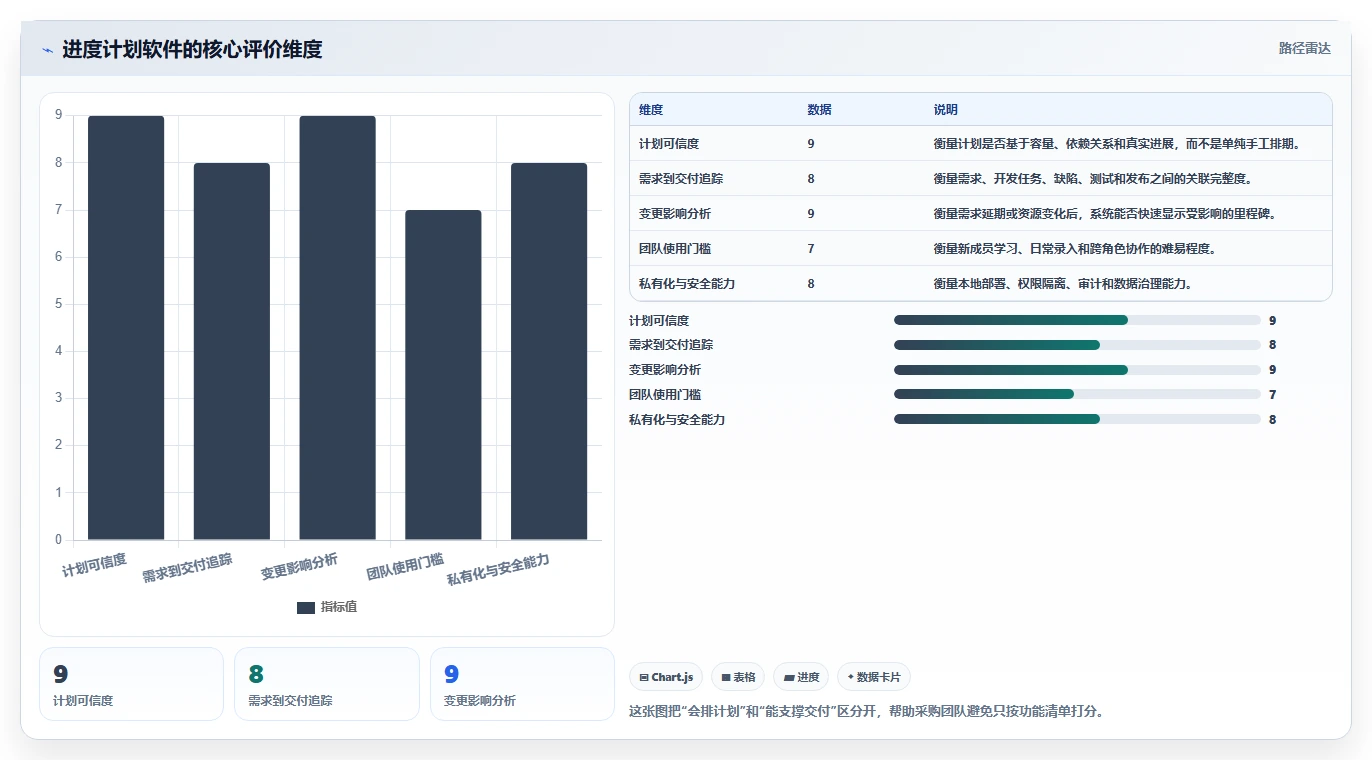Click the 私有化与安全能力 x-axis label
Image resolution: width=1372 pixels, height=760 pixels.
pos(498,569)
